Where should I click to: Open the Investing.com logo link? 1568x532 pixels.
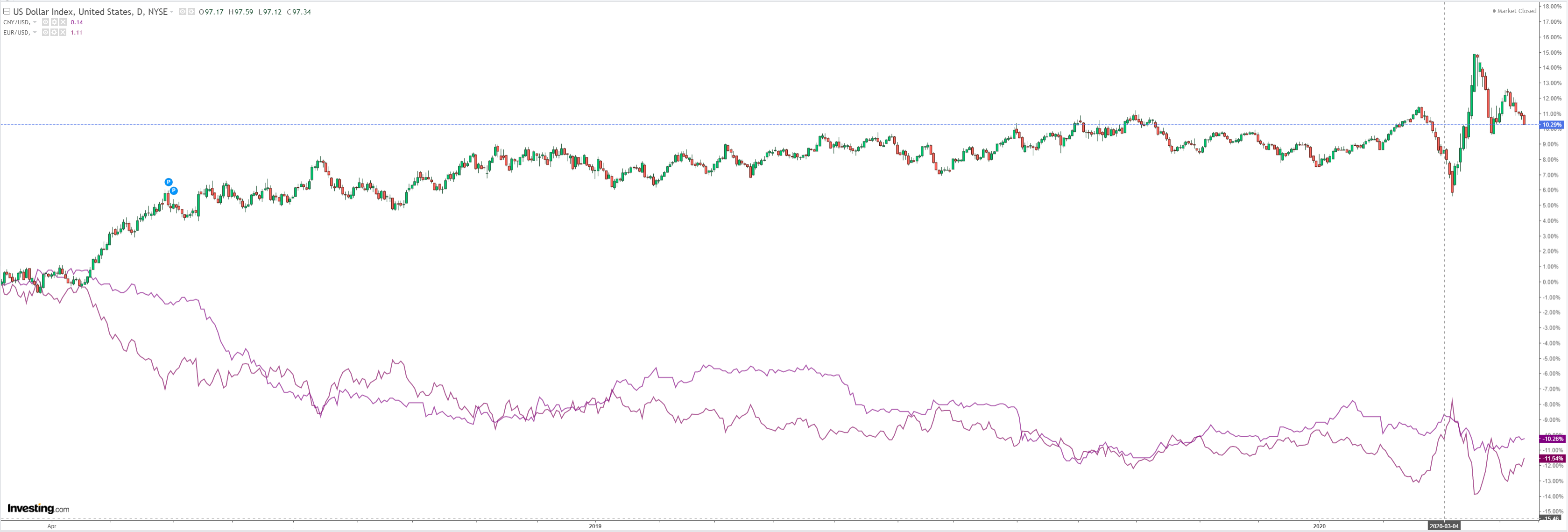pos(38,508)
